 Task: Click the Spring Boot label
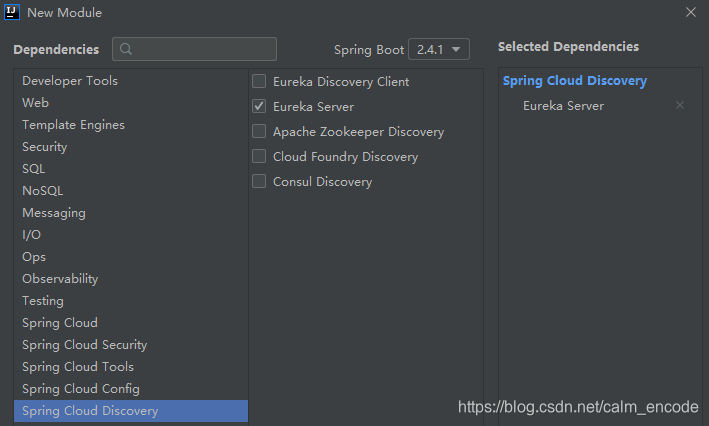[369, 50]
